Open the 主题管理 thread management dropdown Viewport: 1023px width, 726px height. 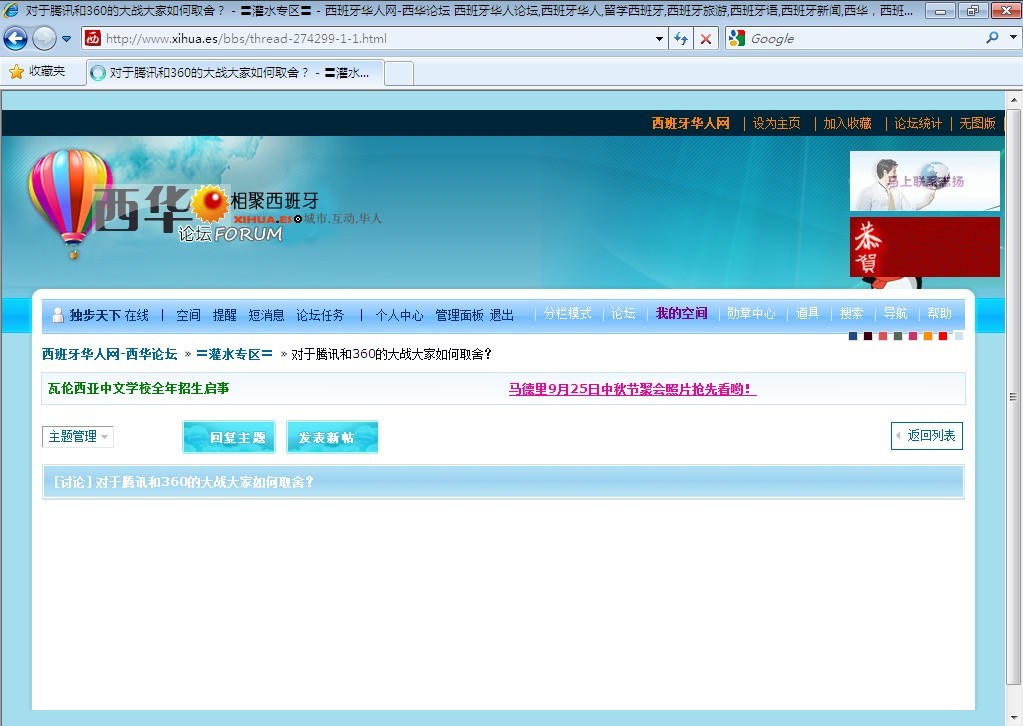[77, 436]
